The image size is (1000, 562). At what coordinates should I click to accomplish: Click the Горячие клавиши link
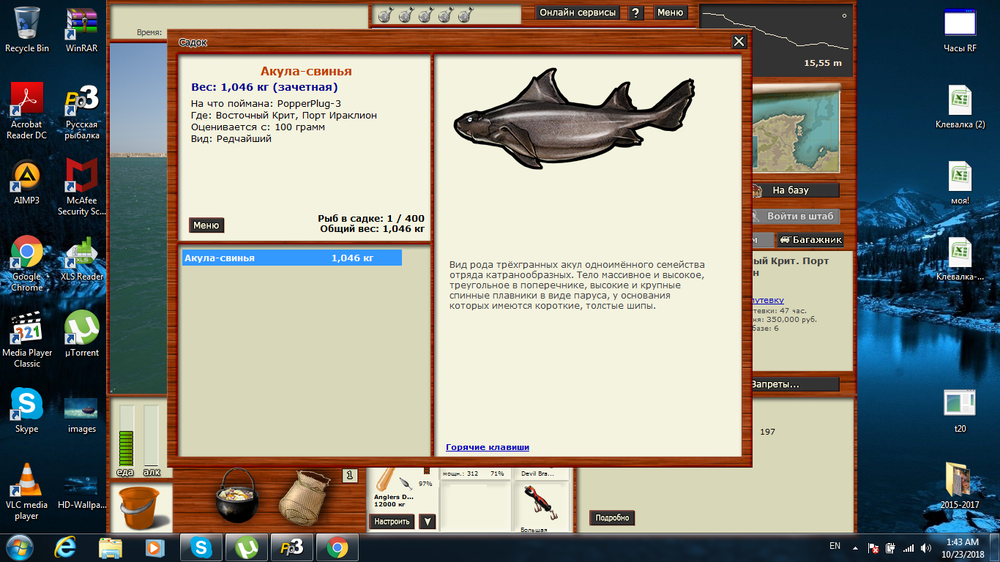point(487,447)
